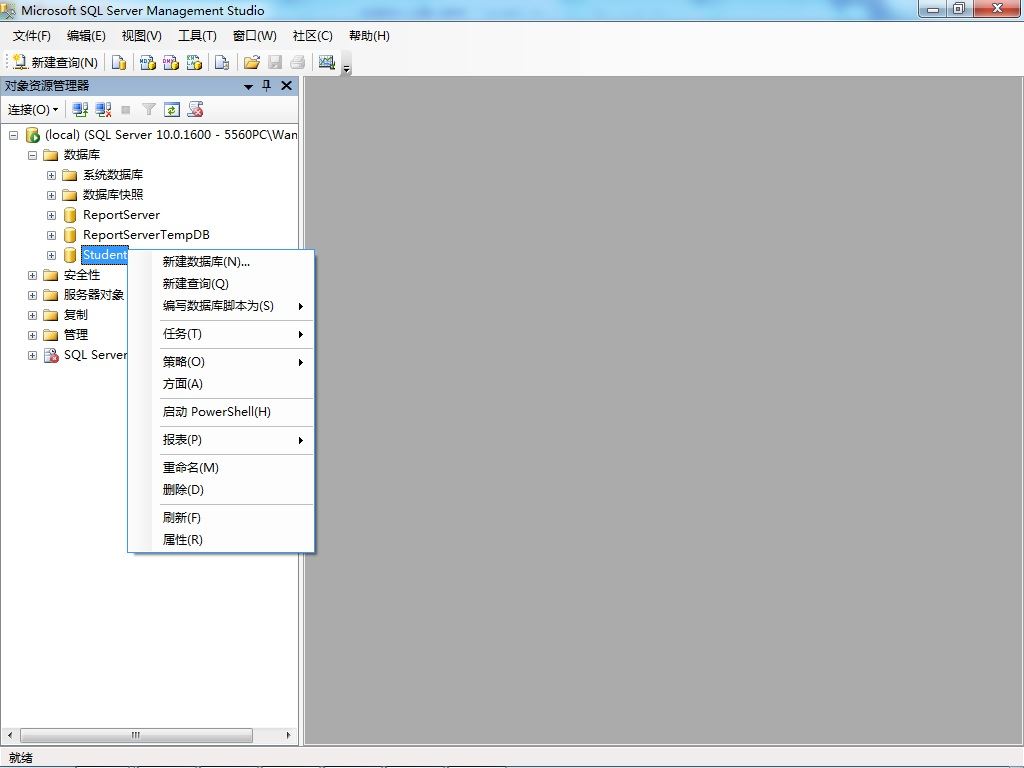Choose 属性(R) from context menu
The height and width of the screenshot is (768, 1024).
coord(222,540)
